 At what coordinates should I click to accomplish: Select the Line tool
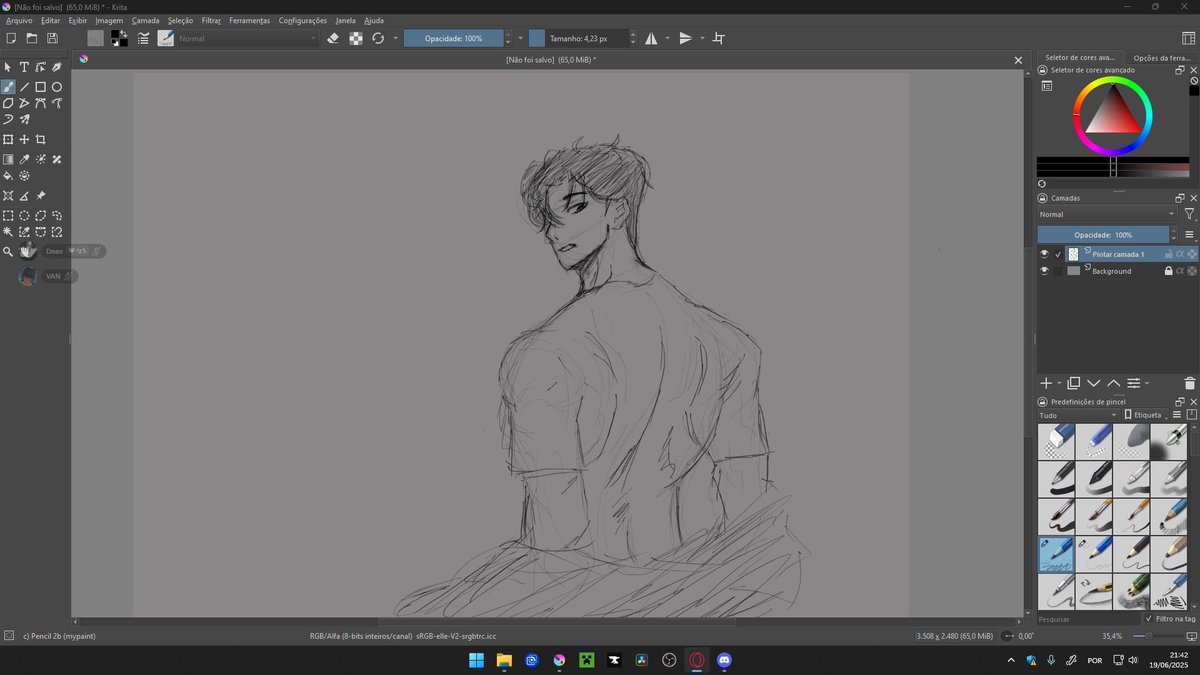(24, 87)
